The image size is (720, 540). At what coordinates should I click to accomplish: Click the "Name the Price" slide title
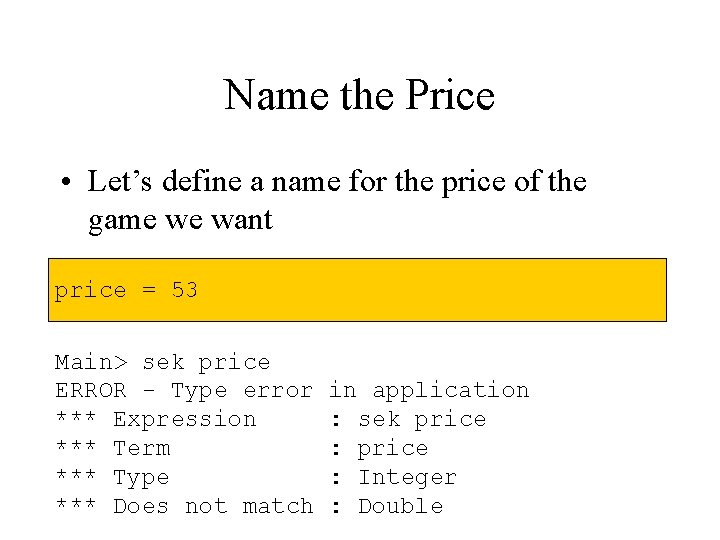pyautogui.click(x=359, y=96)
